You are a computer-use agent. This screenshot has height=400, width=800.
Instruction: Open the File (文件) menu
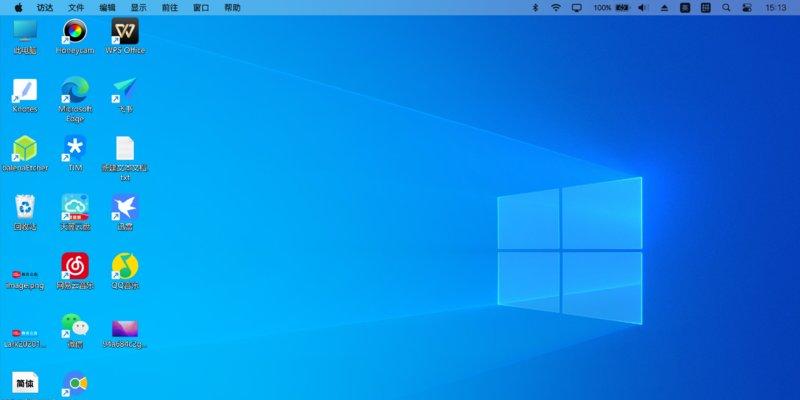pyautogui.click(x=76, y=8)
